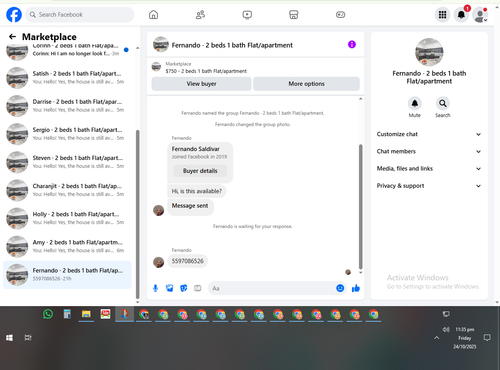
Task: Click the More options button
Action: point(306,84)
